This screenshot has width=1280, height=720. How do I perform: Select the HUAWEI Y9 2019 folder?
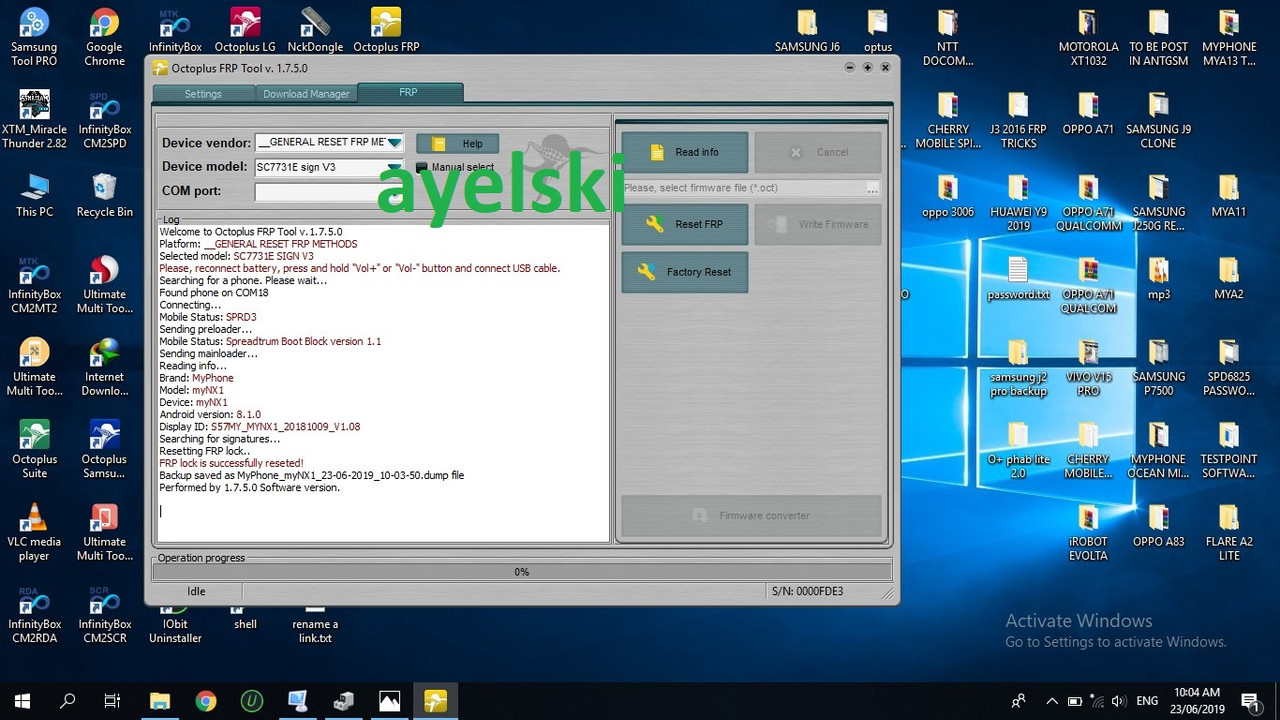(x=1018, y=203)
